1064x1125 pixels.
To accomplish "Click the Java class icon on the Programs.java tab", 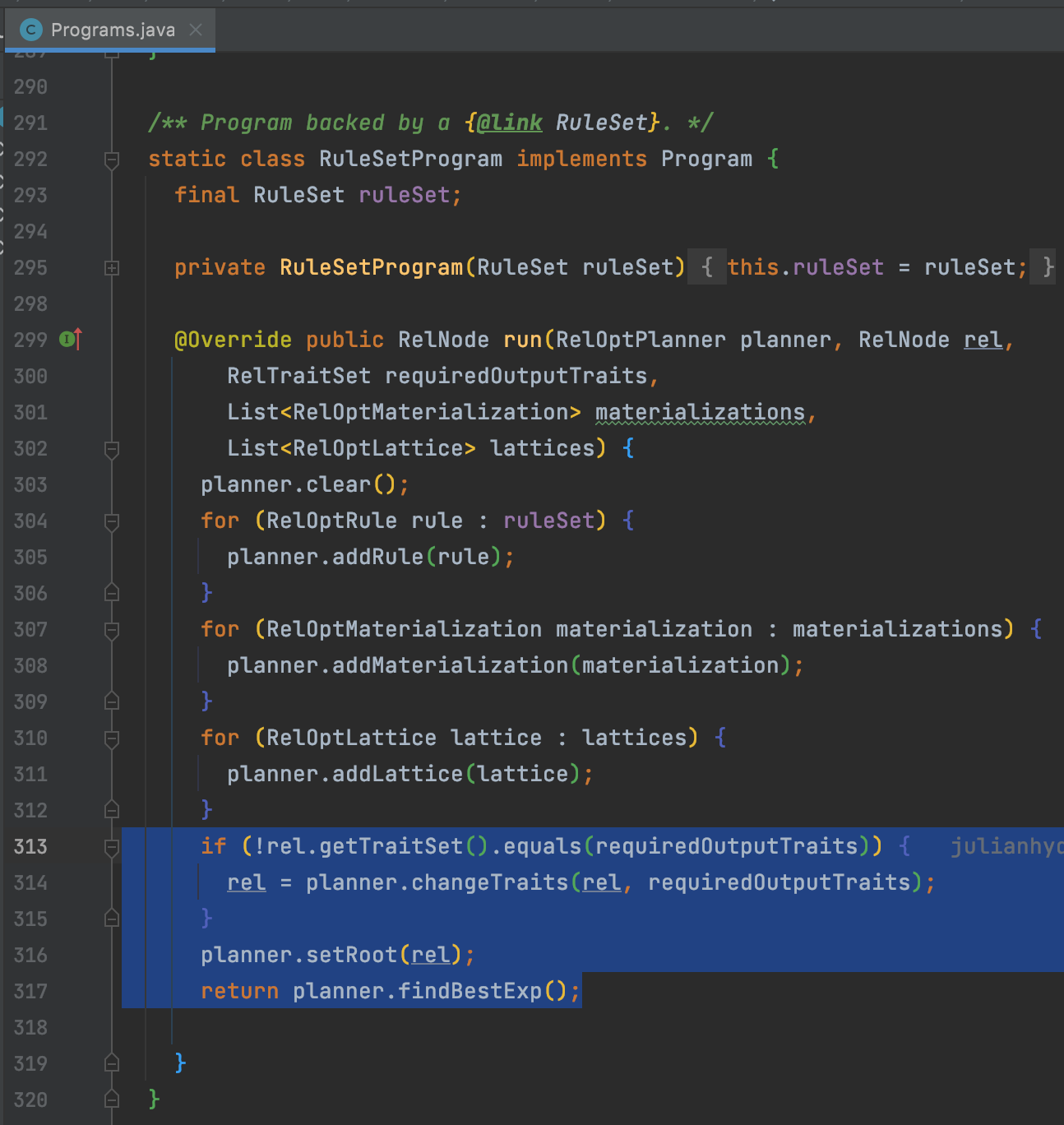I will click(31, 30).
